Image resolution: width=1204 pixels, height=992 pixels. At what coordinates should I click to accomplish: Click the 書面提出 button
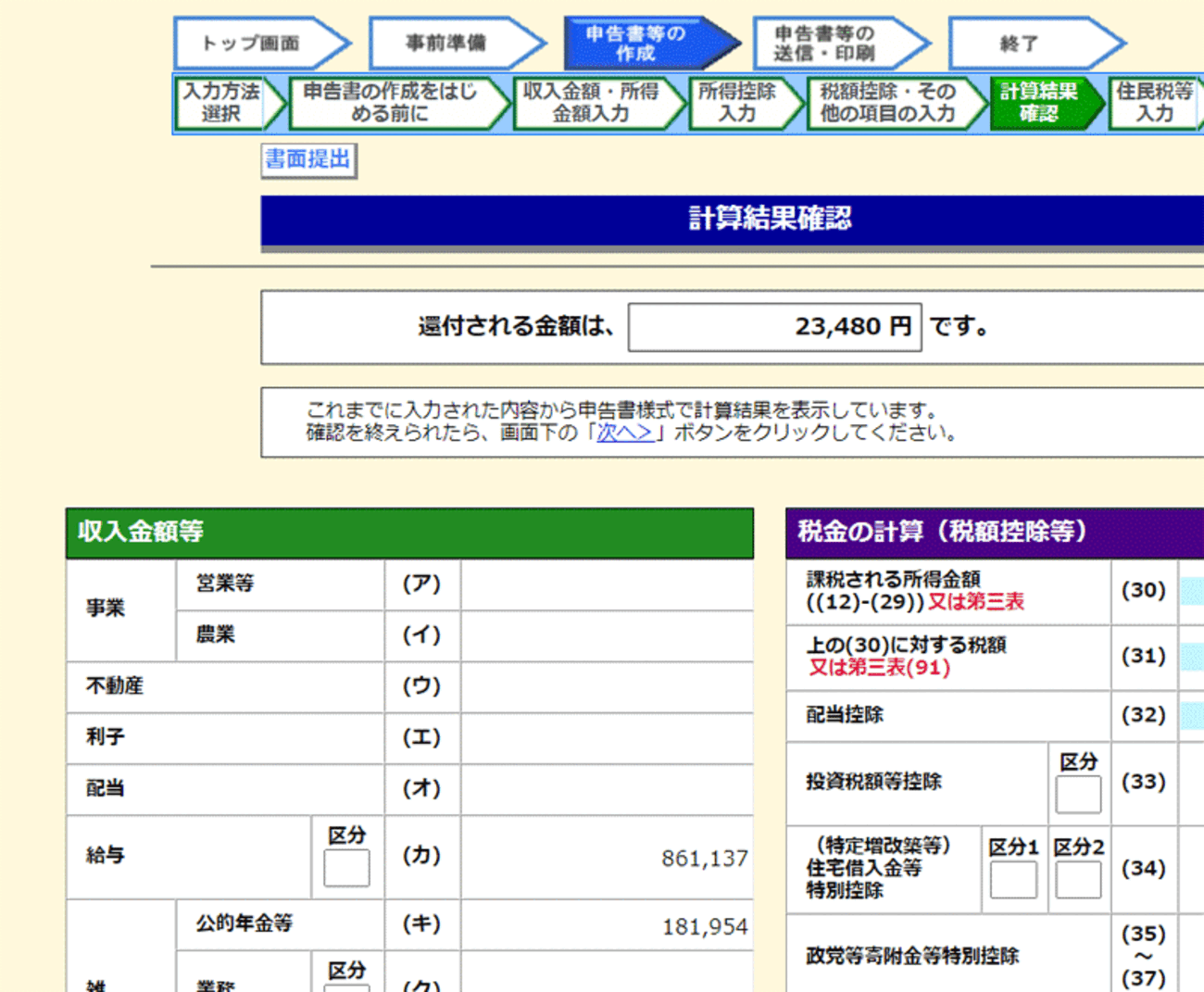click(308, 159)
